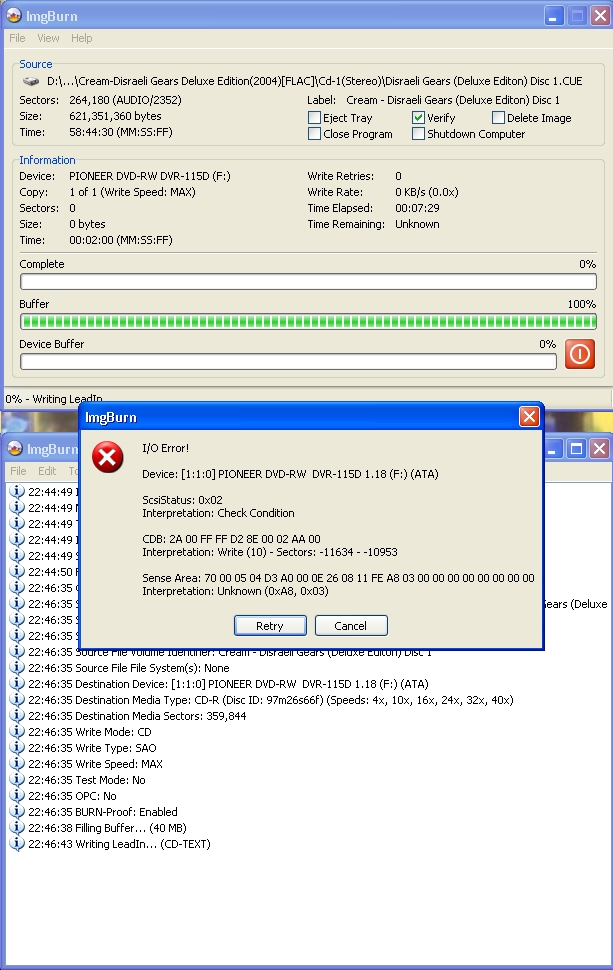
Task: Click the Device value 'PIONEER DVD-RW DVR-115D (F:)'
Action: pos(150,176)
